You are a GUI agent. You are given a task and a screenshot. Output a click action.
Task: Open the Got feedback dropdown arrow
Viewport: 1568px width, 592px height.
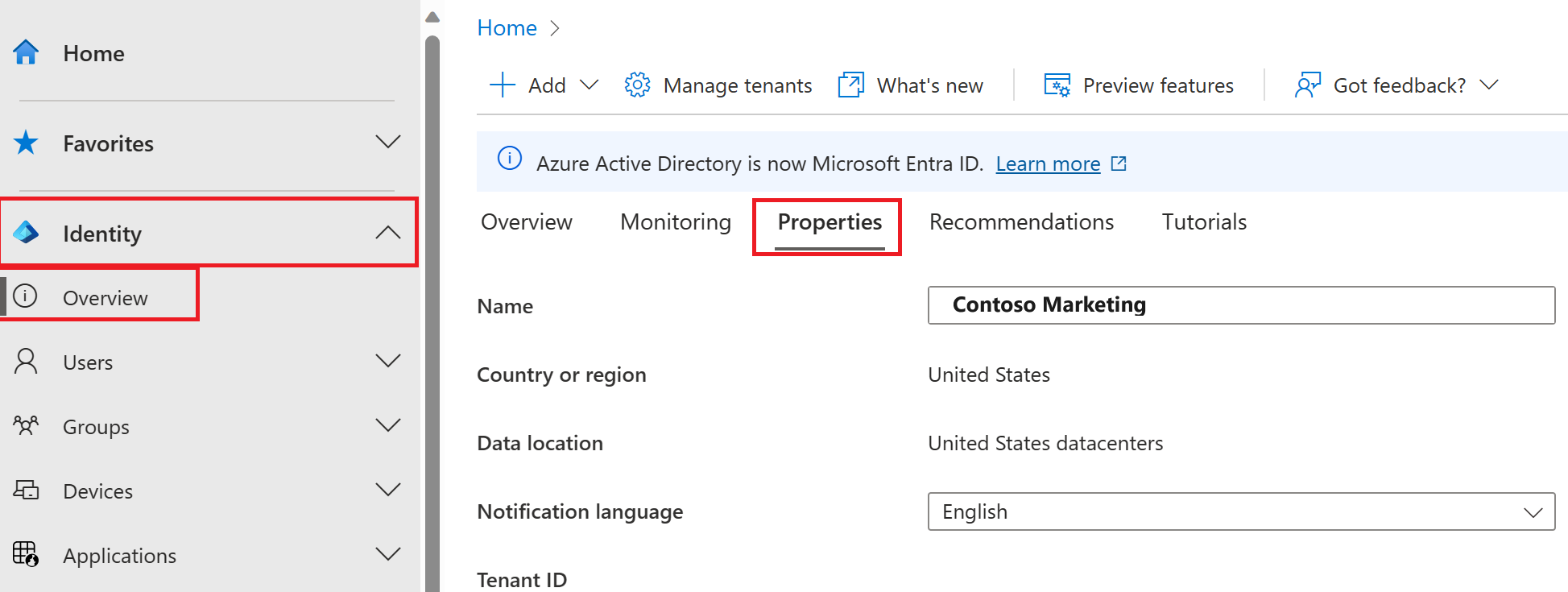[1489, 85]
